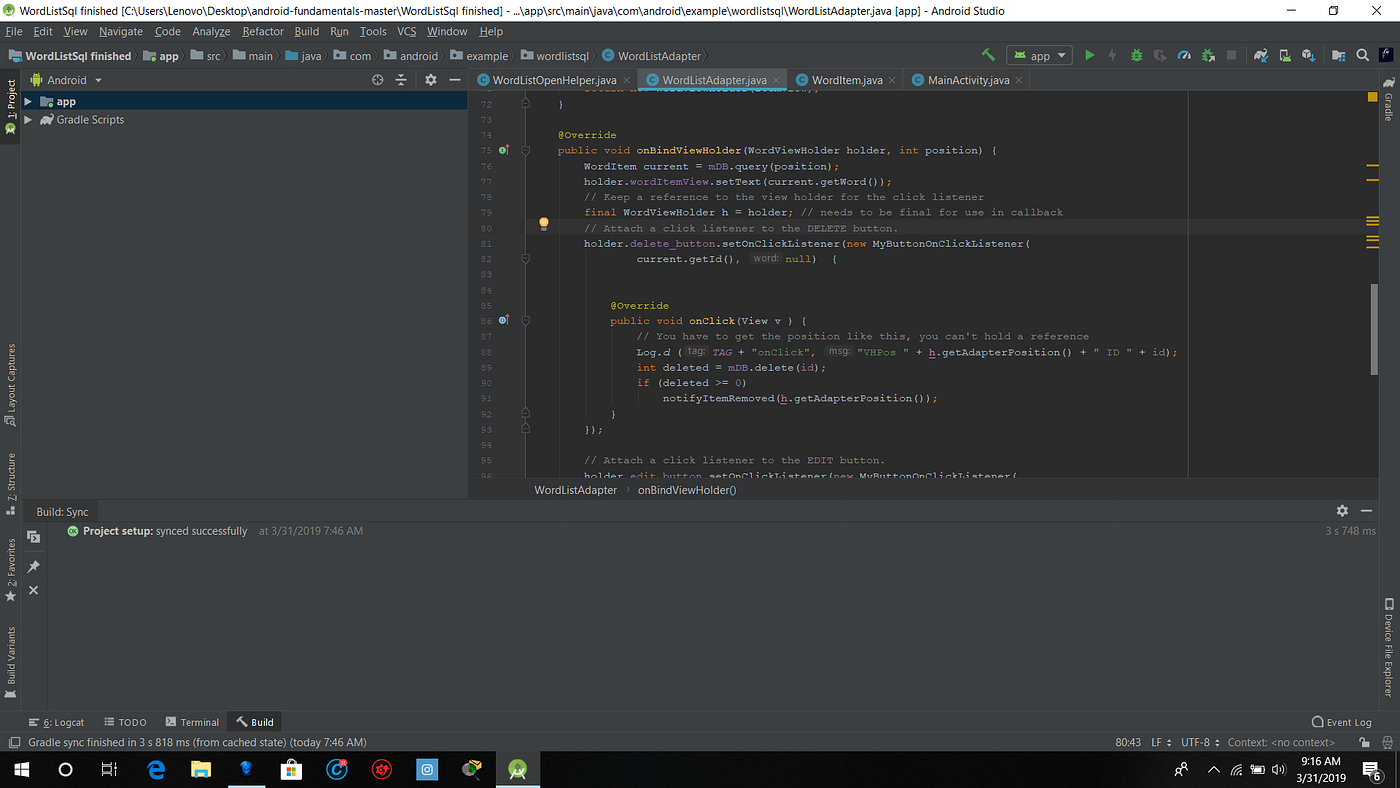Pin the Build tool window
Viewport: 1400px width, 788px height.
[33, 565]
